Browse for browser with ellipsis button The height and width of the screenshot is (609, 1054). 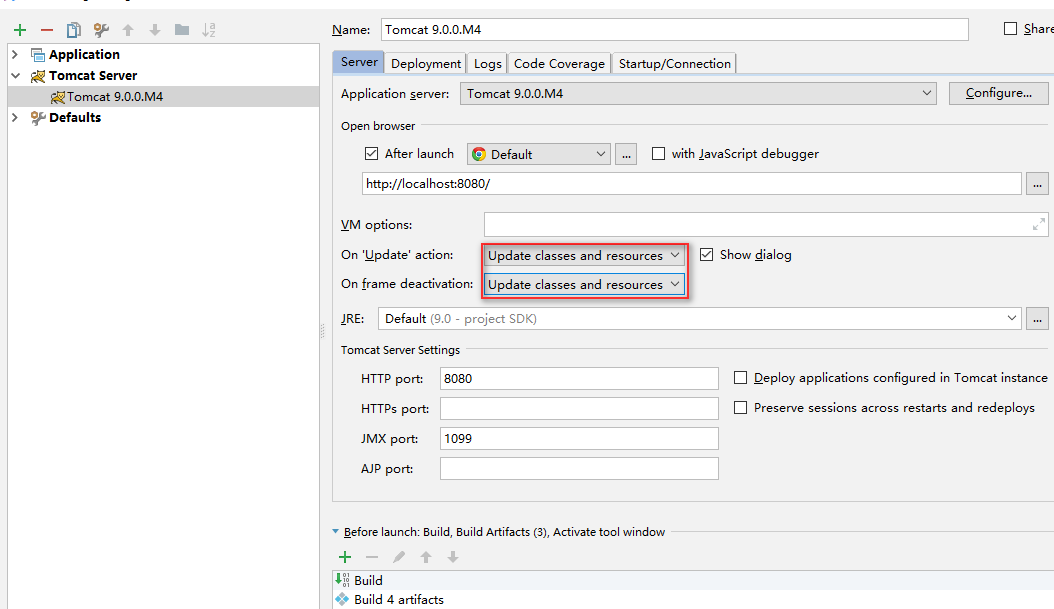pos(626,154)
